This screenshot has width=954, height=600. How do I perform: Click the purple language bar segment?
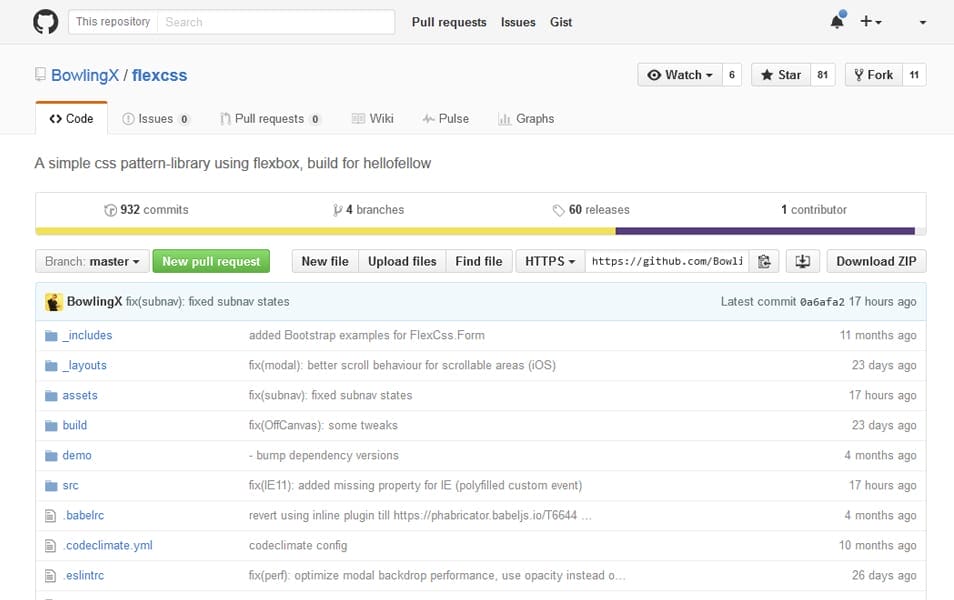tap(765, 231)
